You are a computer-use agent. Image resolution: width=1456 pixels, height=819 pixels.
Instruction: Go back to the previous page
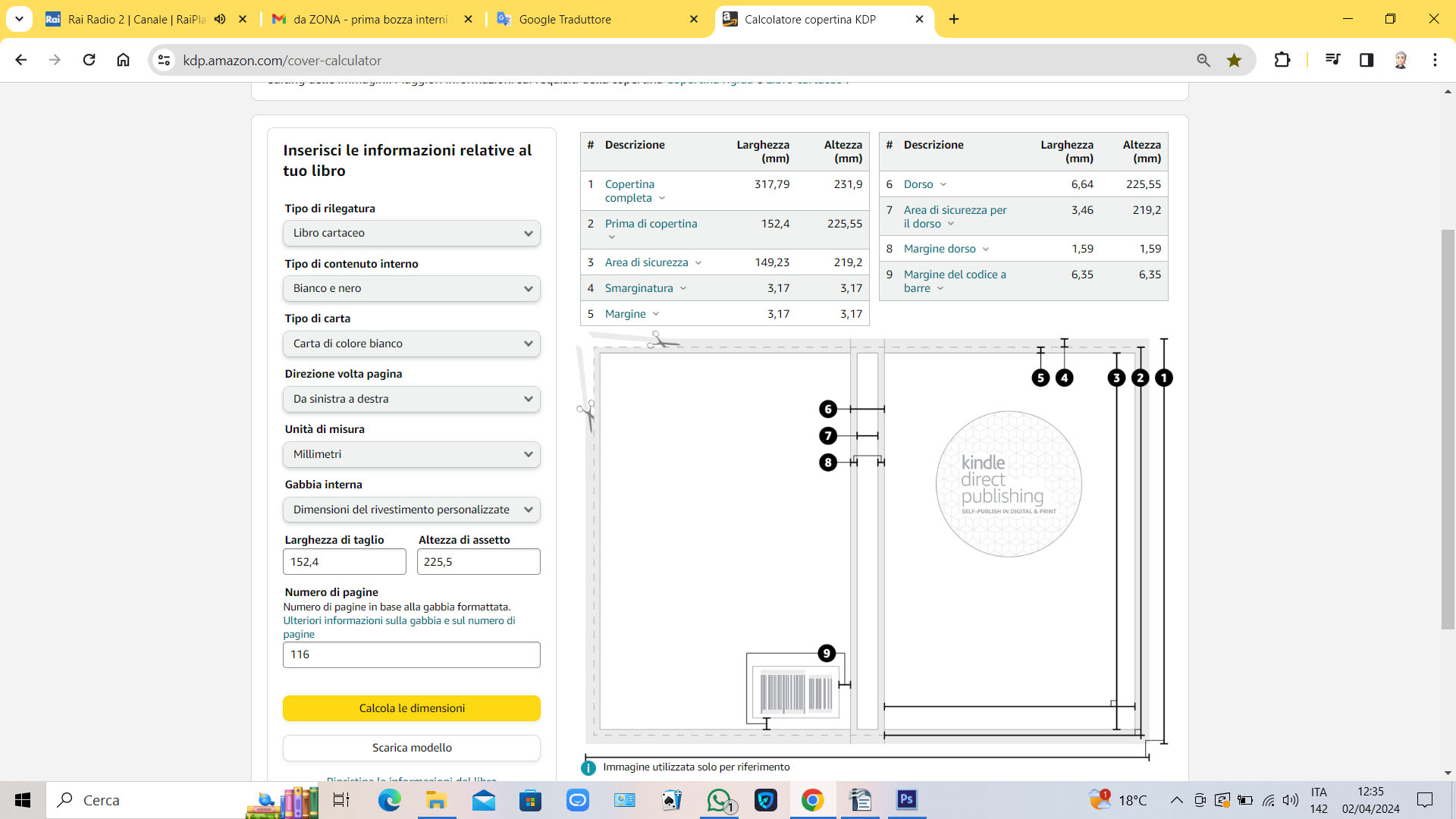pos(21,60)
